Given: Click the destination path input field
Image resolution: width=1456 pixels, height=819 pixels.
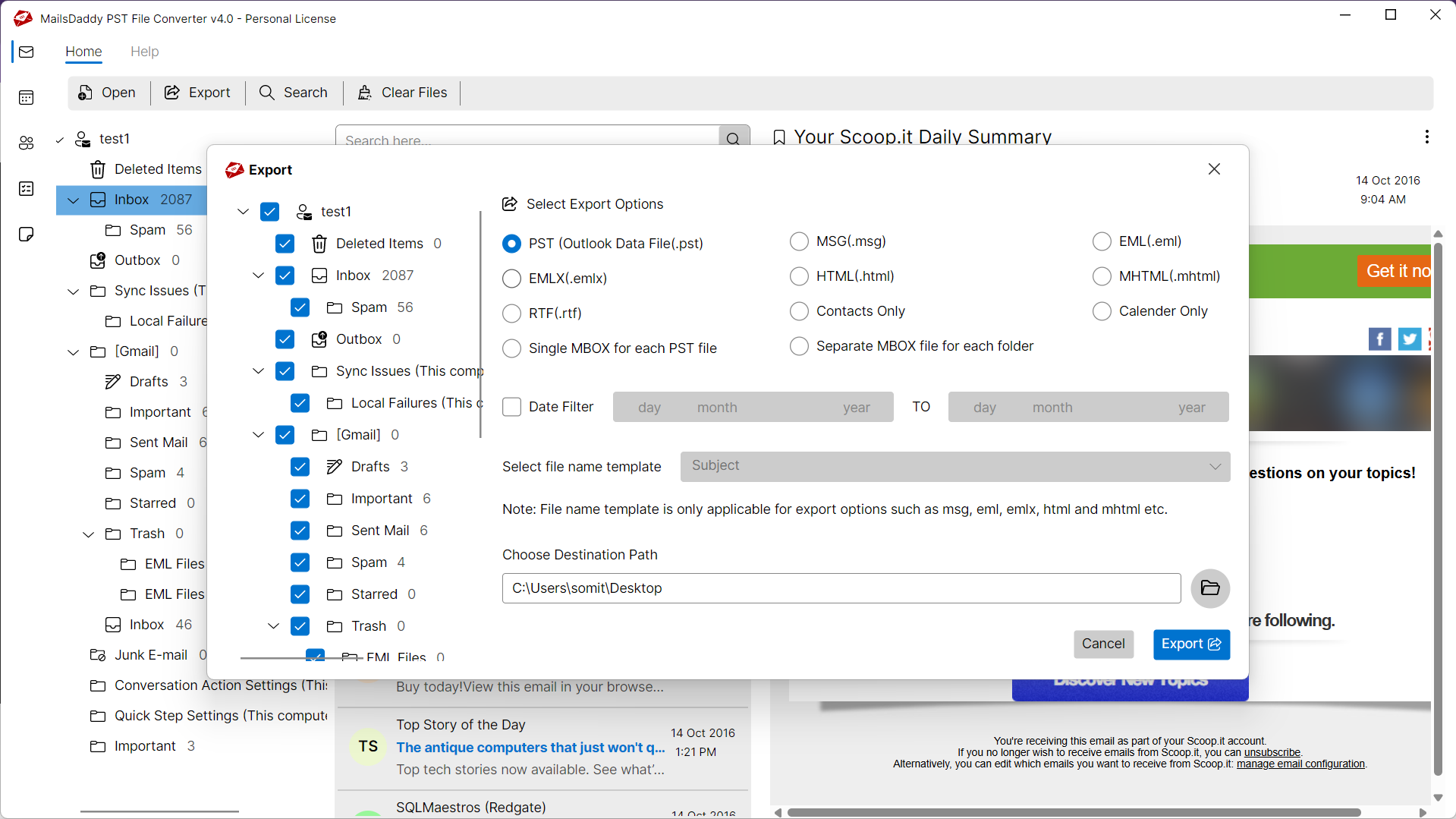Looking at the screenshot, I should (x=841, y=588).
